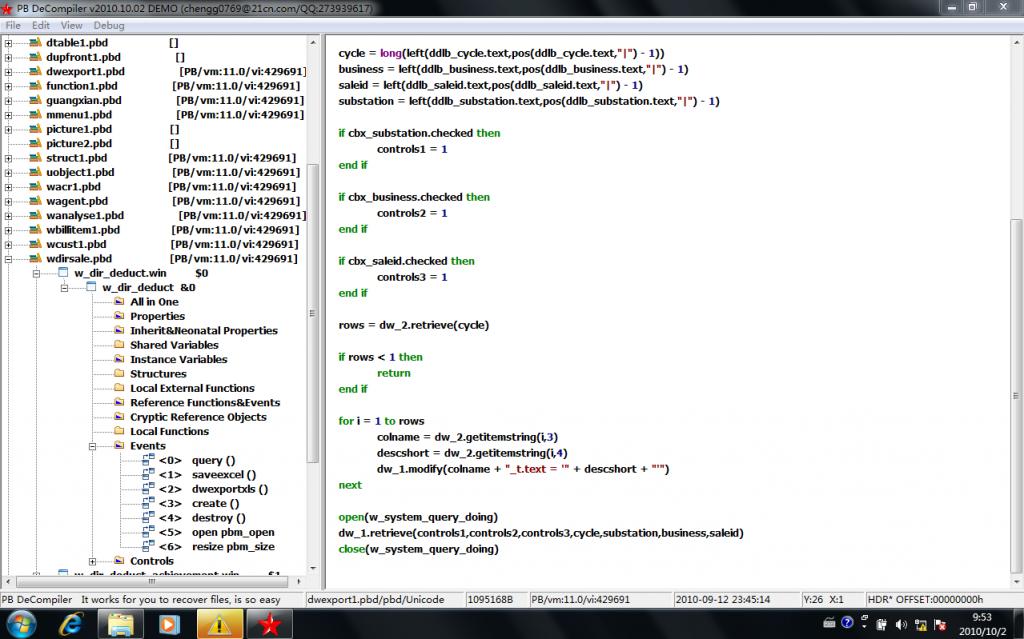The height and width of the screenshot is (639, 1024).
Task: Click the Instance Variables folder icon
Action: point(120,359)
